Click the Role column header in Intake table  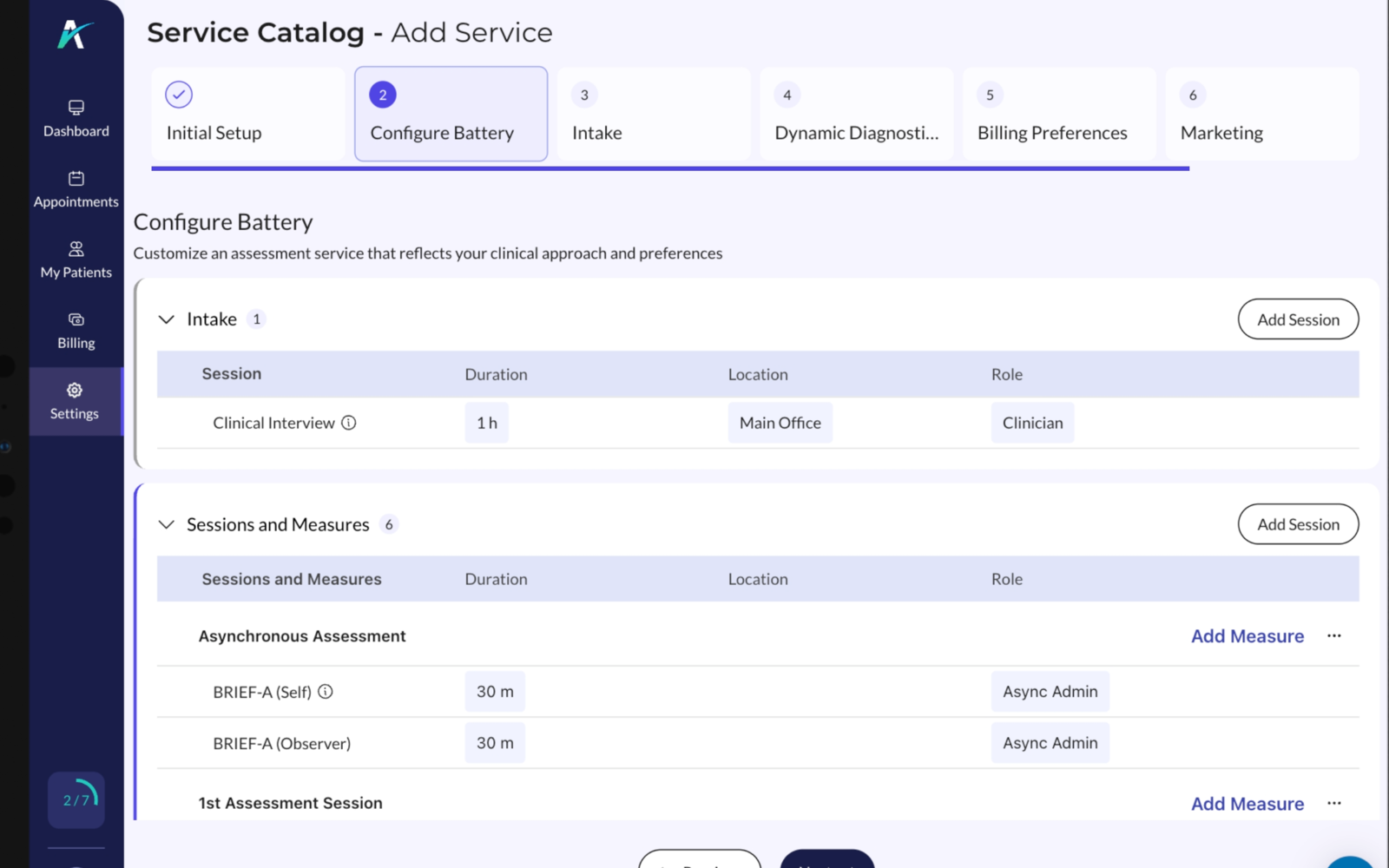click(1007, 374)
